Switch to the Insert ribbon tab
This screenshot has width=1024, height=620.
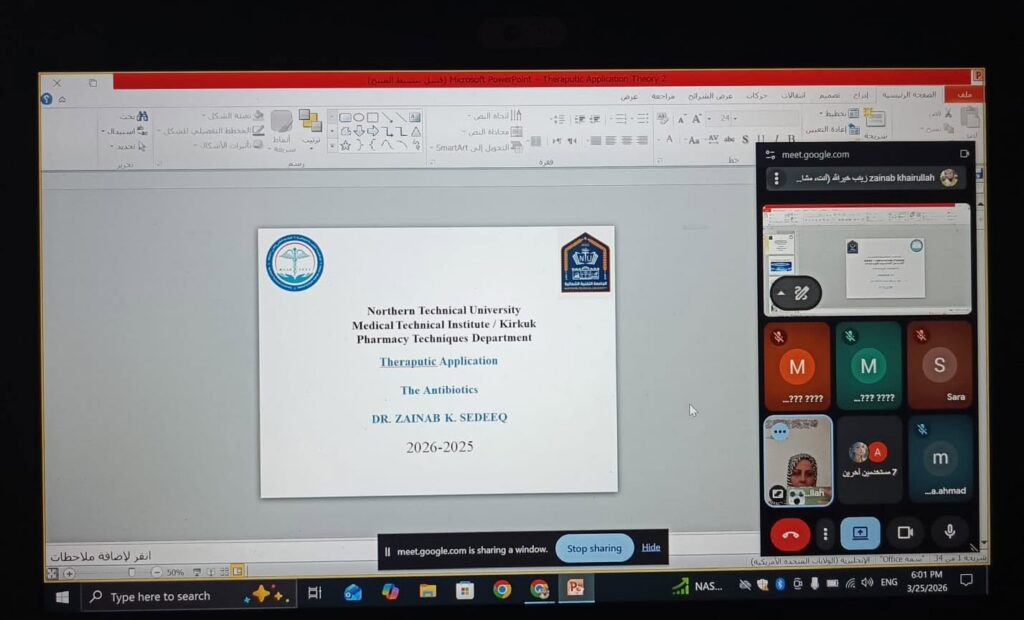(x=861, y=95)
